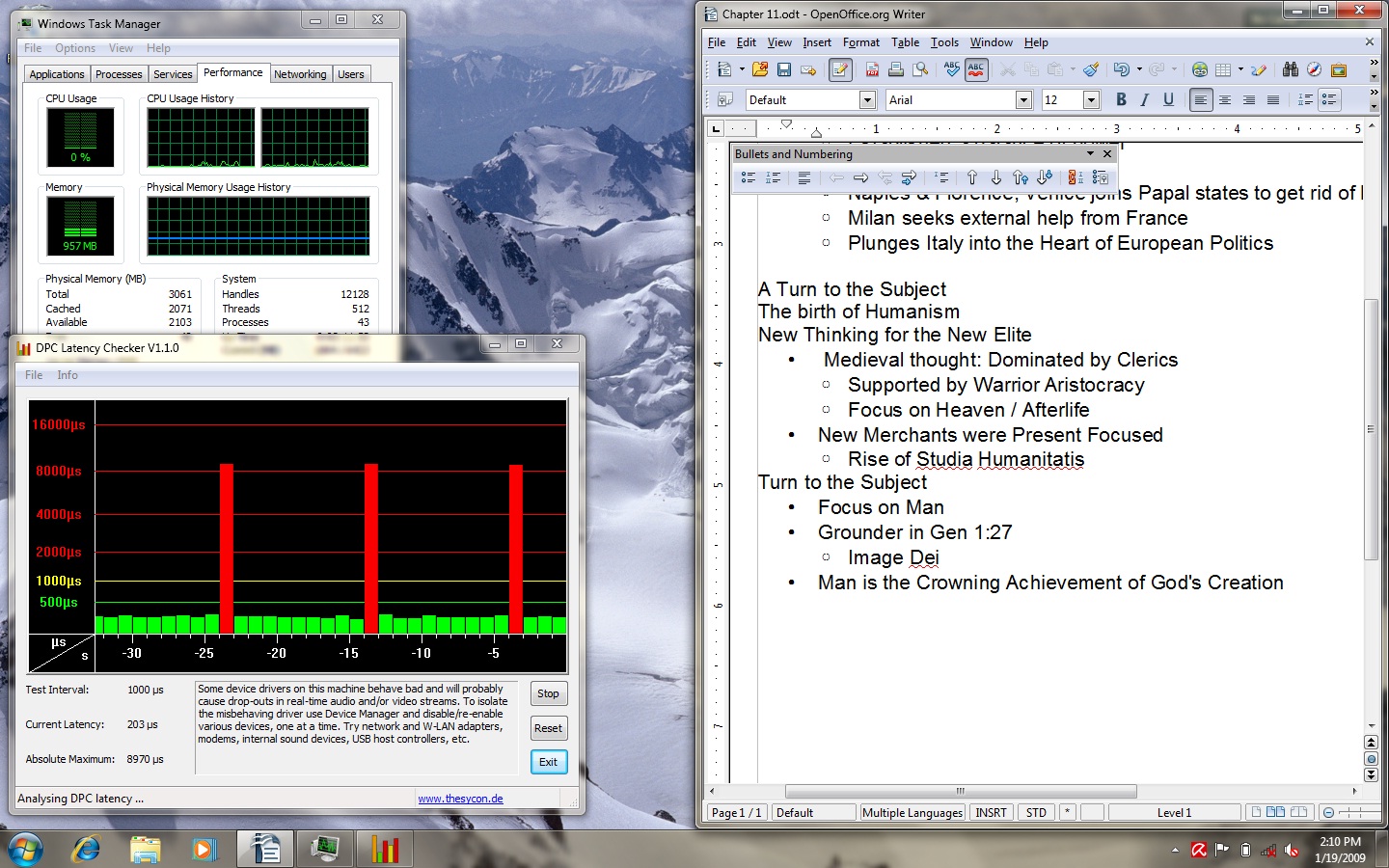Viewport: 1389px width, 868px height.
Task: Click Restart Numbering in Bullets toolbar
Action: click(x=1075, y=177)
